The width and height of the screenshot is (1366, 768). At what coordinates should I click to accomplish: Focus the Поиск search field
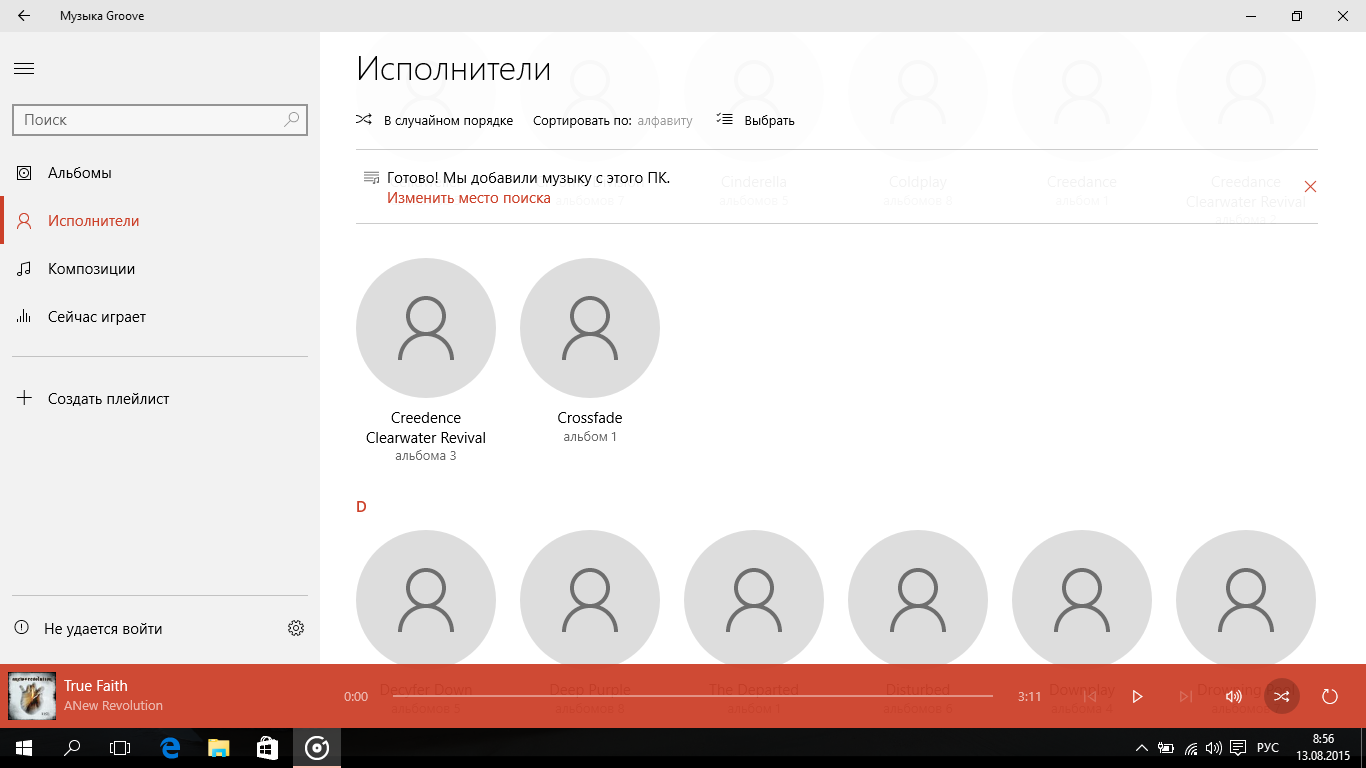pos(160,119)
